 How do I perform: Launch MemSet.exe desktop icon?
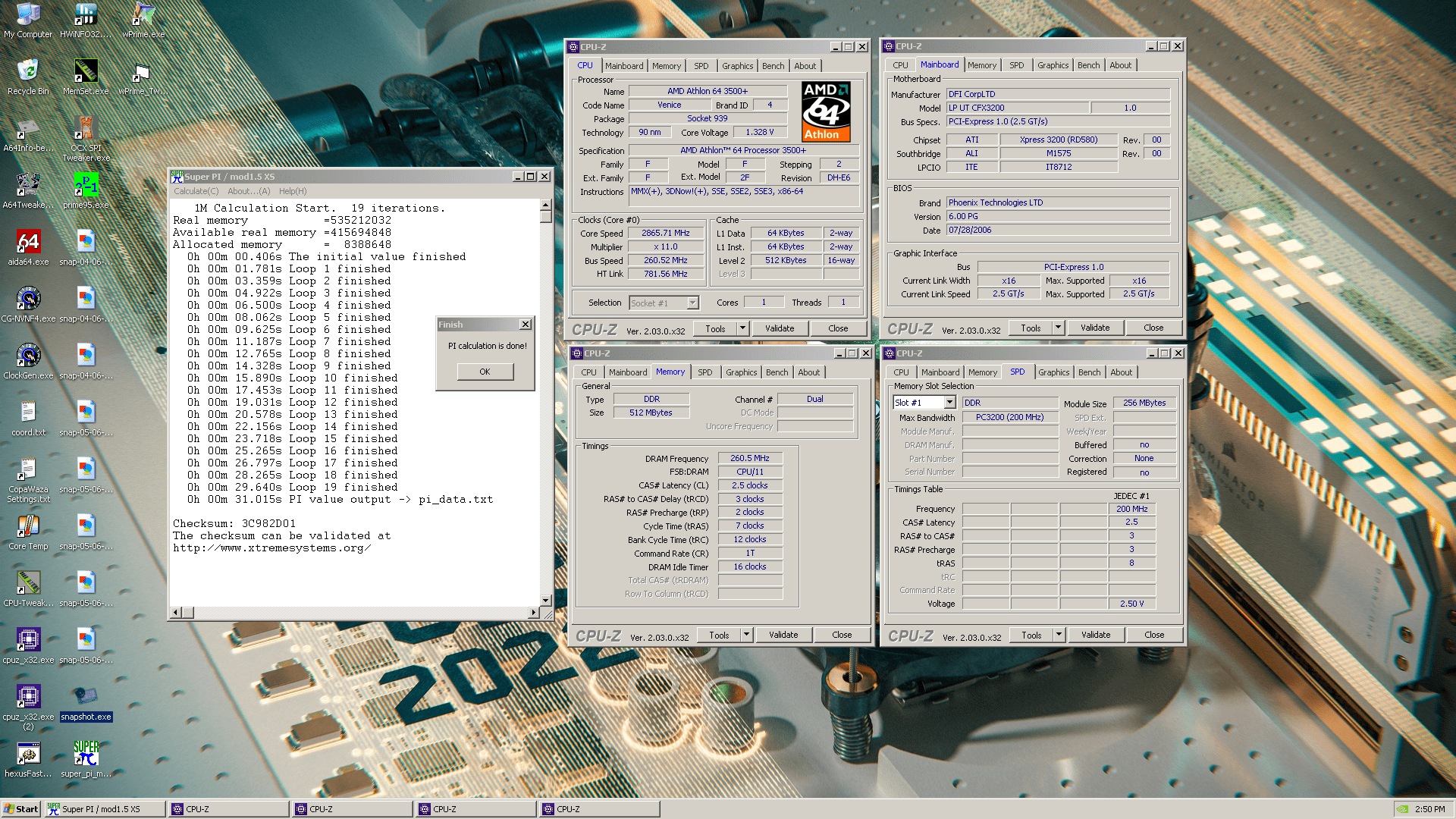pos(86,77)
